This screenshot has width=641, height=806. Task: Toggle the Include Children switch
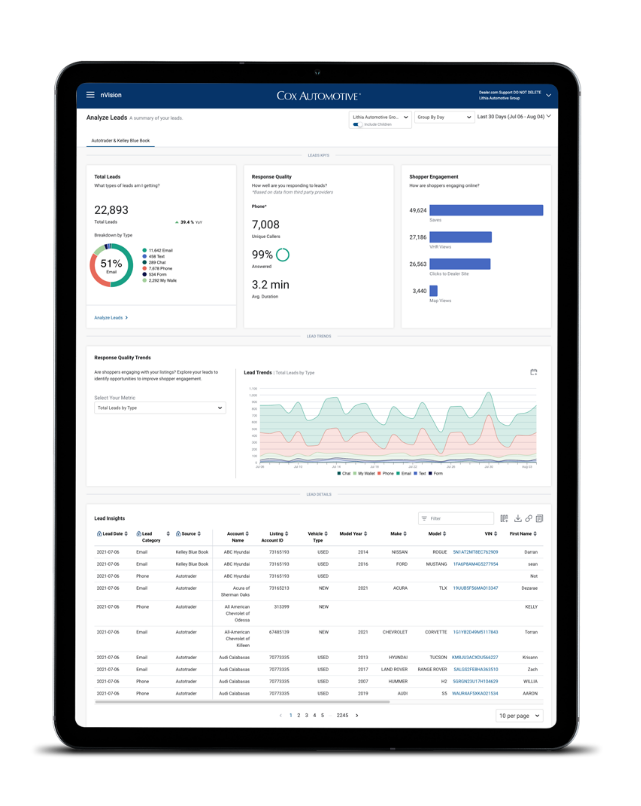[x=357, y=124]
